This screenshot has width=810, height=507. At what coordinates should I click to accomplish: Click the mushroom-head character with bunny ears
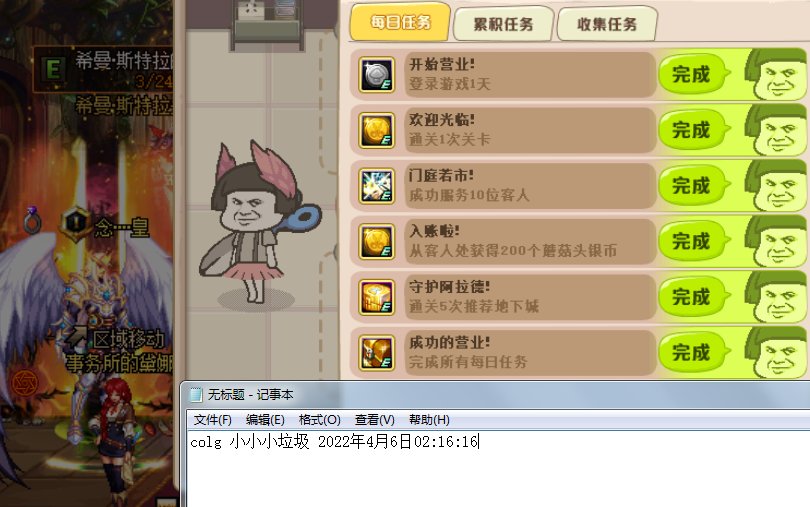tap(256, 222)
